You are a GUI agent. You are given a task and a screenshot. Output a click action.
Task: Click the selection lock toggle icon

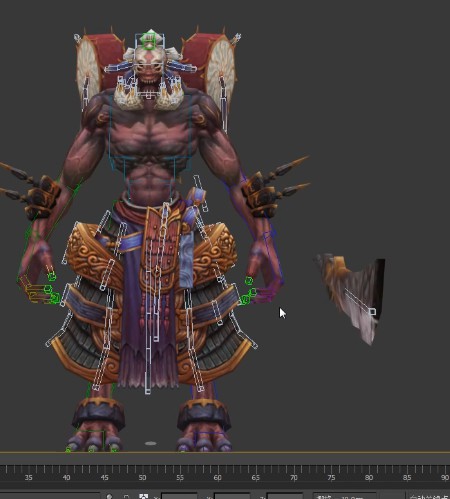[126, 497]
